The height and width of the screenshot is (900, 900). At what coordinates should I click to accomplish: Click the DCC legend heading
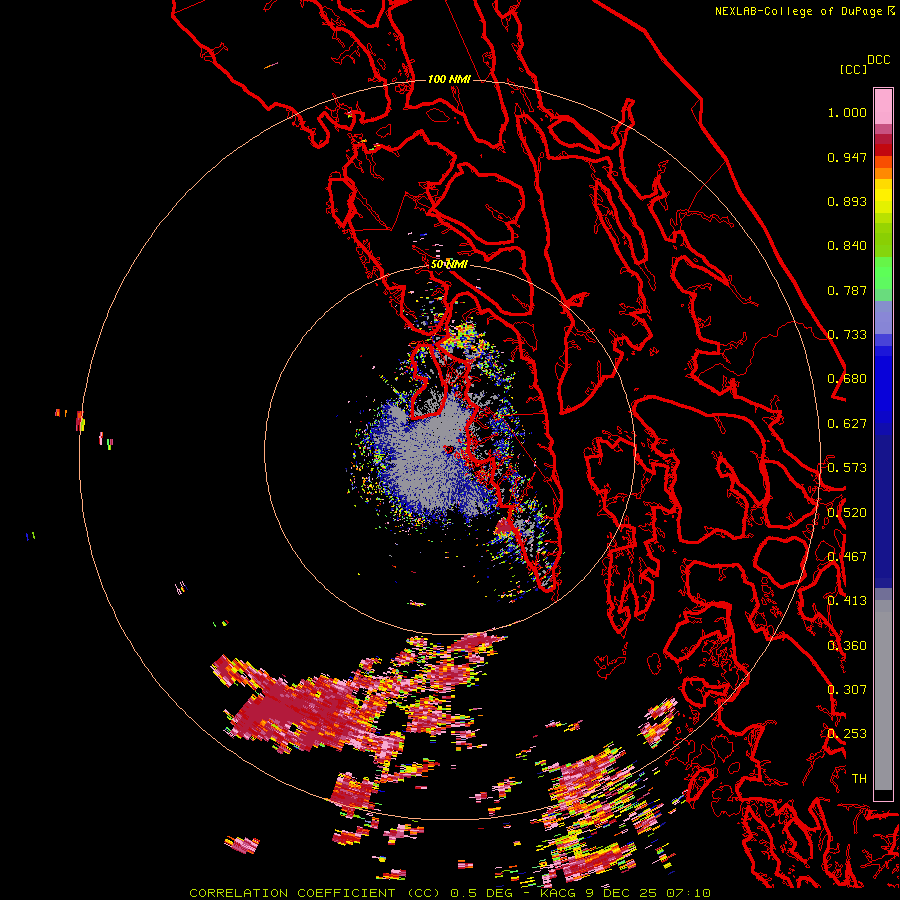pos(878,60)
